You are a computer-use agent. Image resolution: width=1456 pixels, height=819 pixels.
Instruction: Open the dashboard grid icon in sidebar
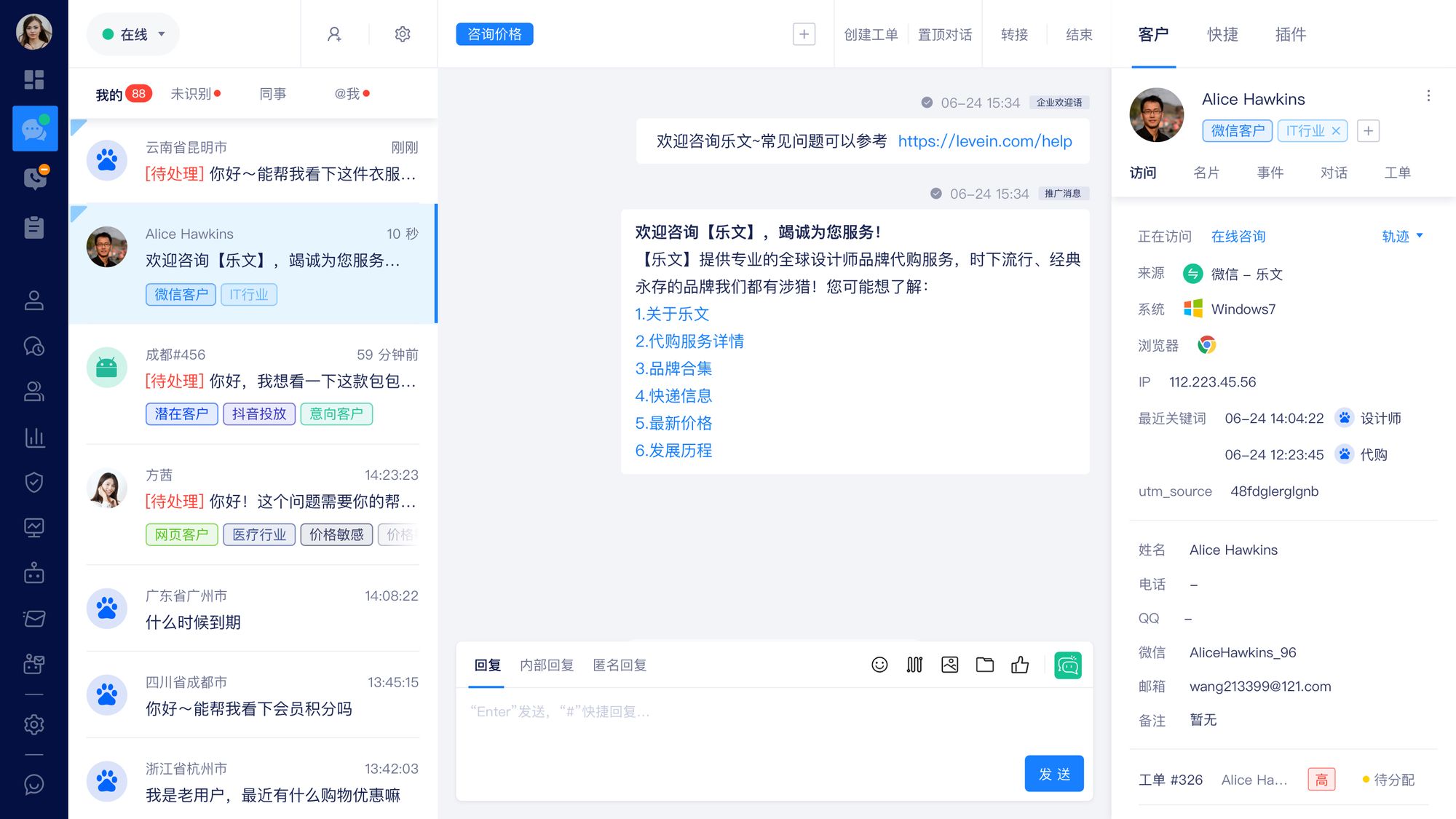click(34, 79)
